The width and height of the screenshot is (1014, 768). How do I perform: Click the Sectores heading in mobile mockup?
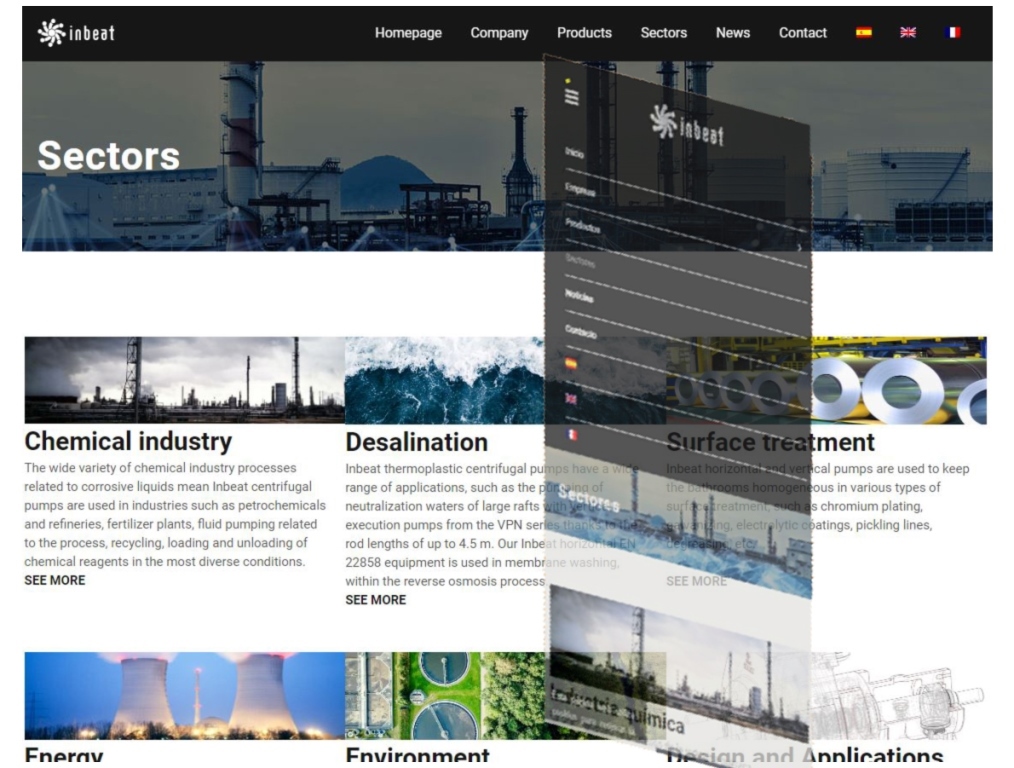(588, 497)
